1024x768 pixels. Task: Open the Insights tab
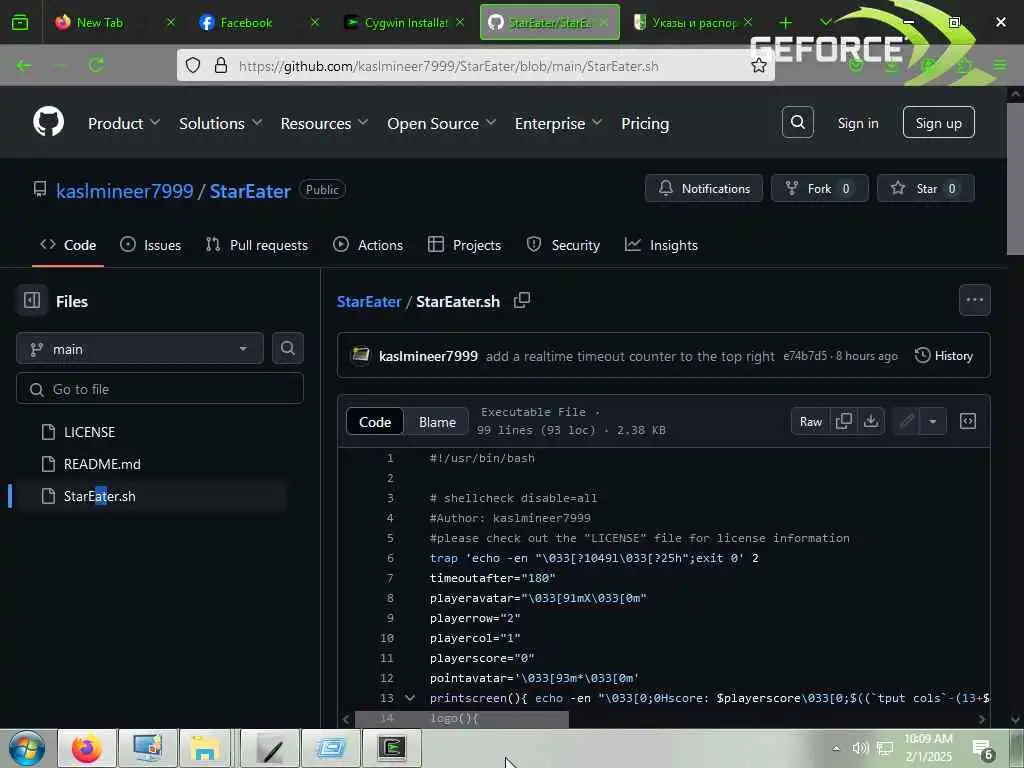[x=662, y=245]
